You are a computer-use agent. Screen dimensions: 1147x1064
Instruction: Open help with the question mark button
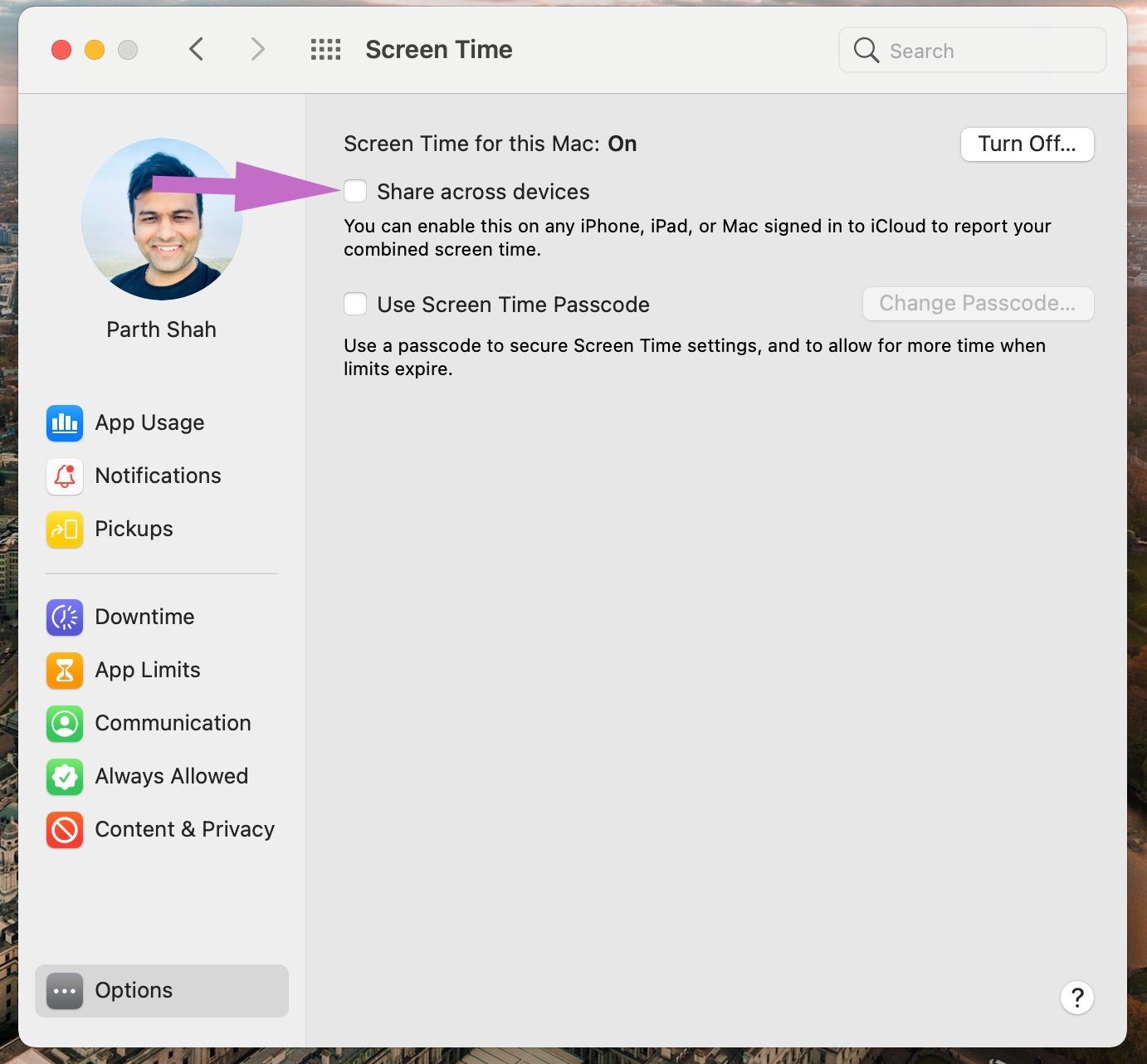[x=1077, y=998]
